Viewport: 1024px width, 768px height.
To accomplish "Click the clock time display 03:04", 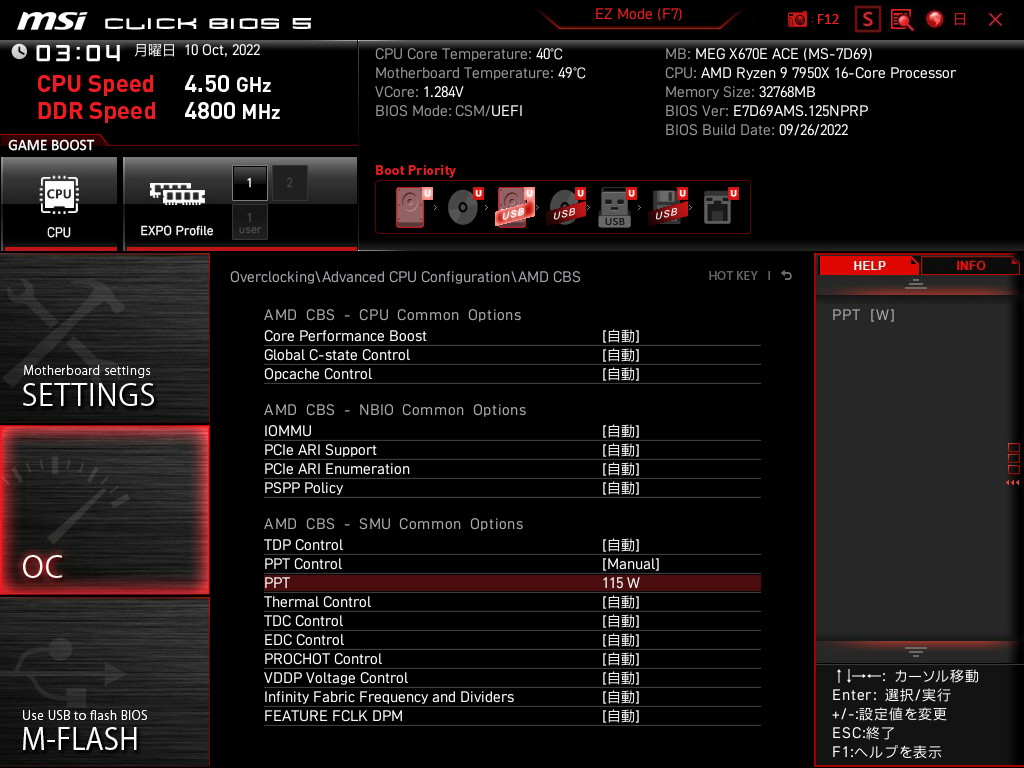I will 78,53.
